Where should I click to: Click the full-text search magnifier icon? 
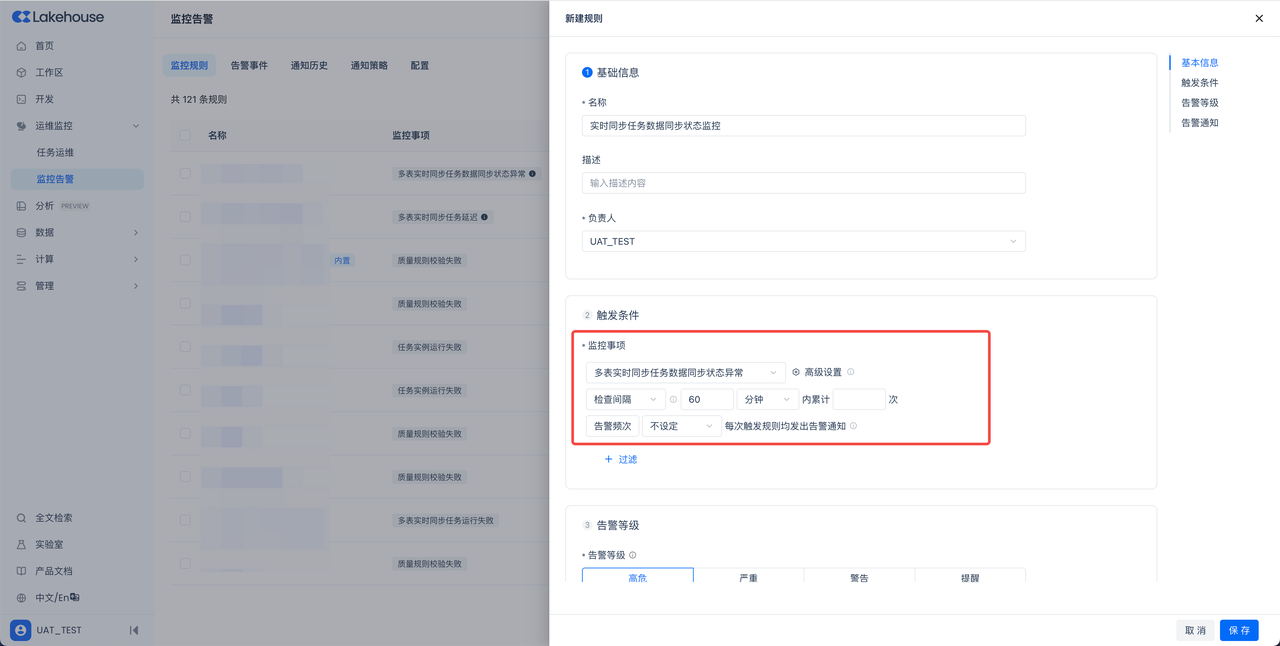pos(21,518)
